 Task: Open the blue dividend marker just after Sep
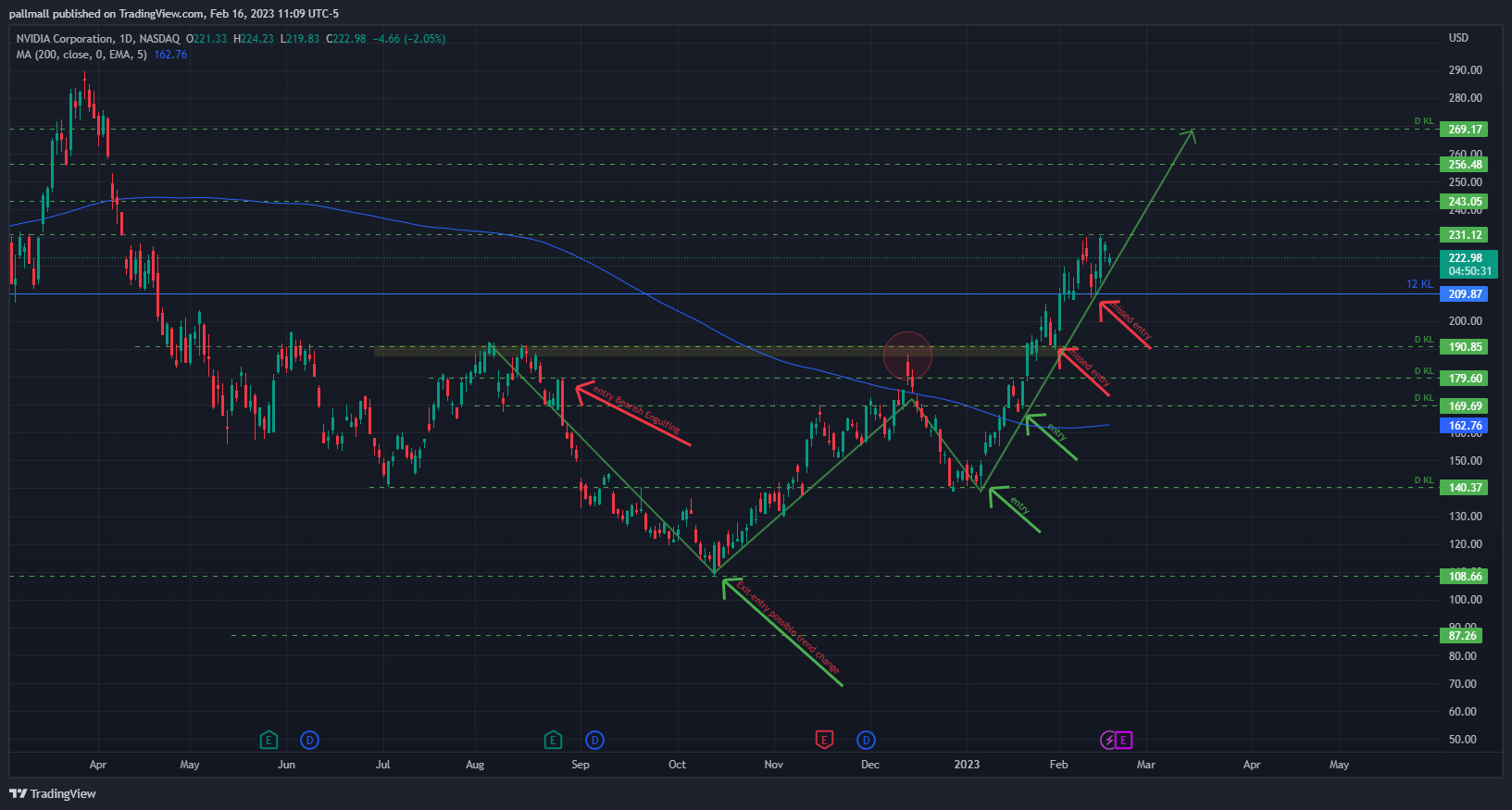(594, 740)
